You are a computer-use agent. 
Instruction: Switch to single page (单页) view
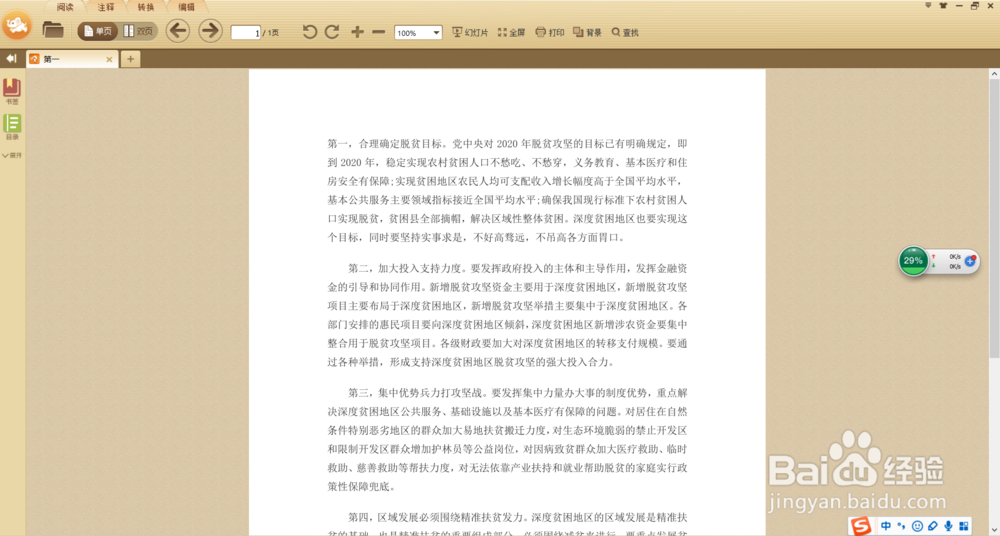(98, 31)
